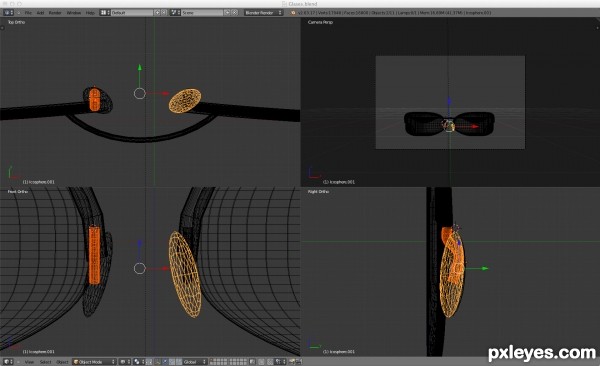Open the snap element type selector
The width and height of the screenshot is (600, 366).
(x=280, y=362)
